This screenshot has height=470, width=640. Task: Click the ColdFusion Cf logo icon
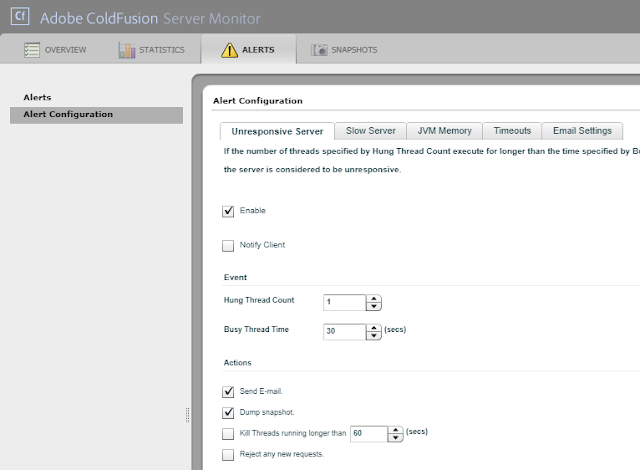[18, 17]
